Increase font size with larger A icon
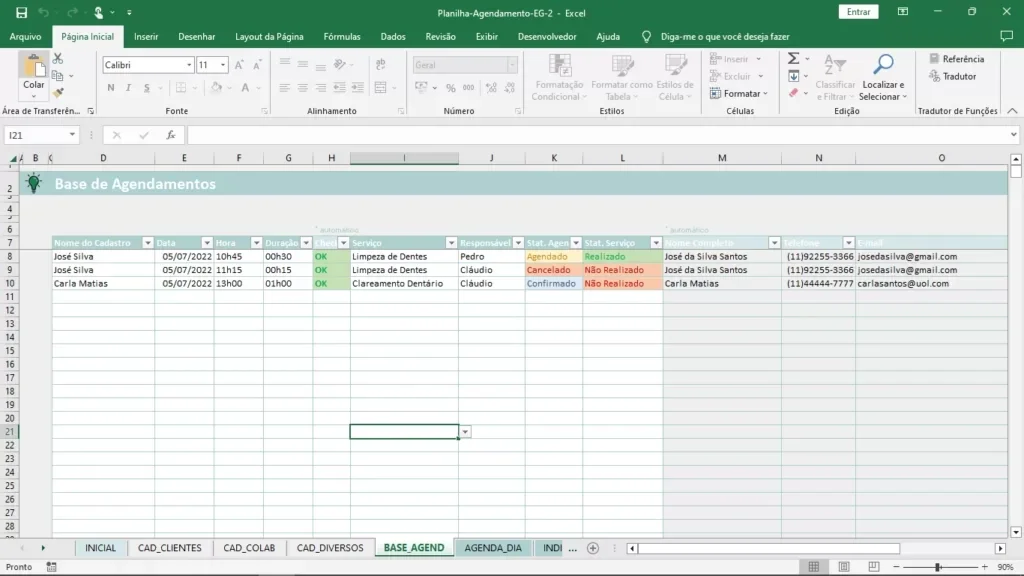 (239, 65)
